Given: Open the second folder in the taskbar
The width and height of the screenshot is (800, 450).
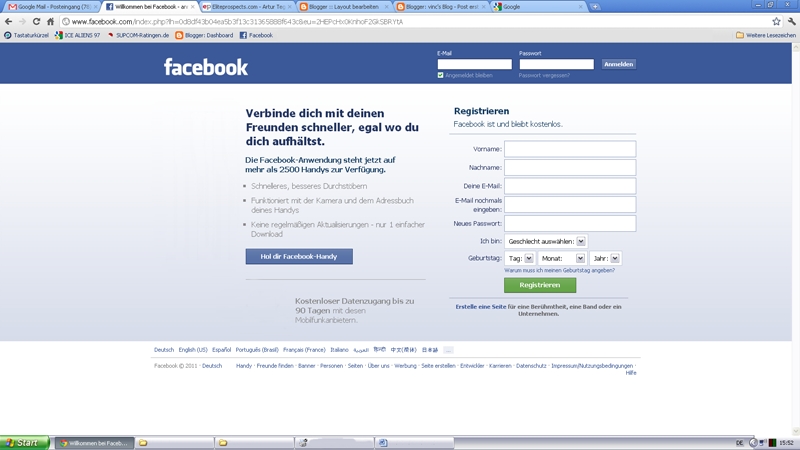Looking at the screenshot, I should point(254,443).
